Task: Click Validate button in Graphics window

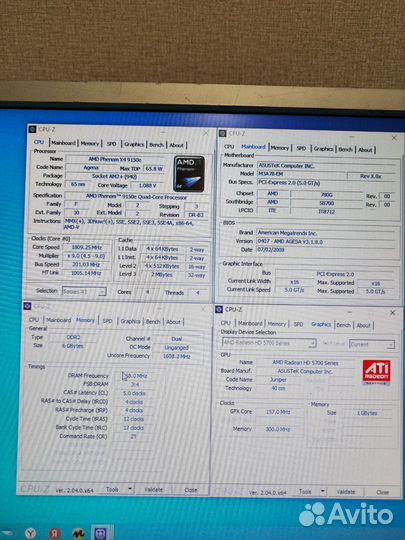Action: [x=345, y=492]
